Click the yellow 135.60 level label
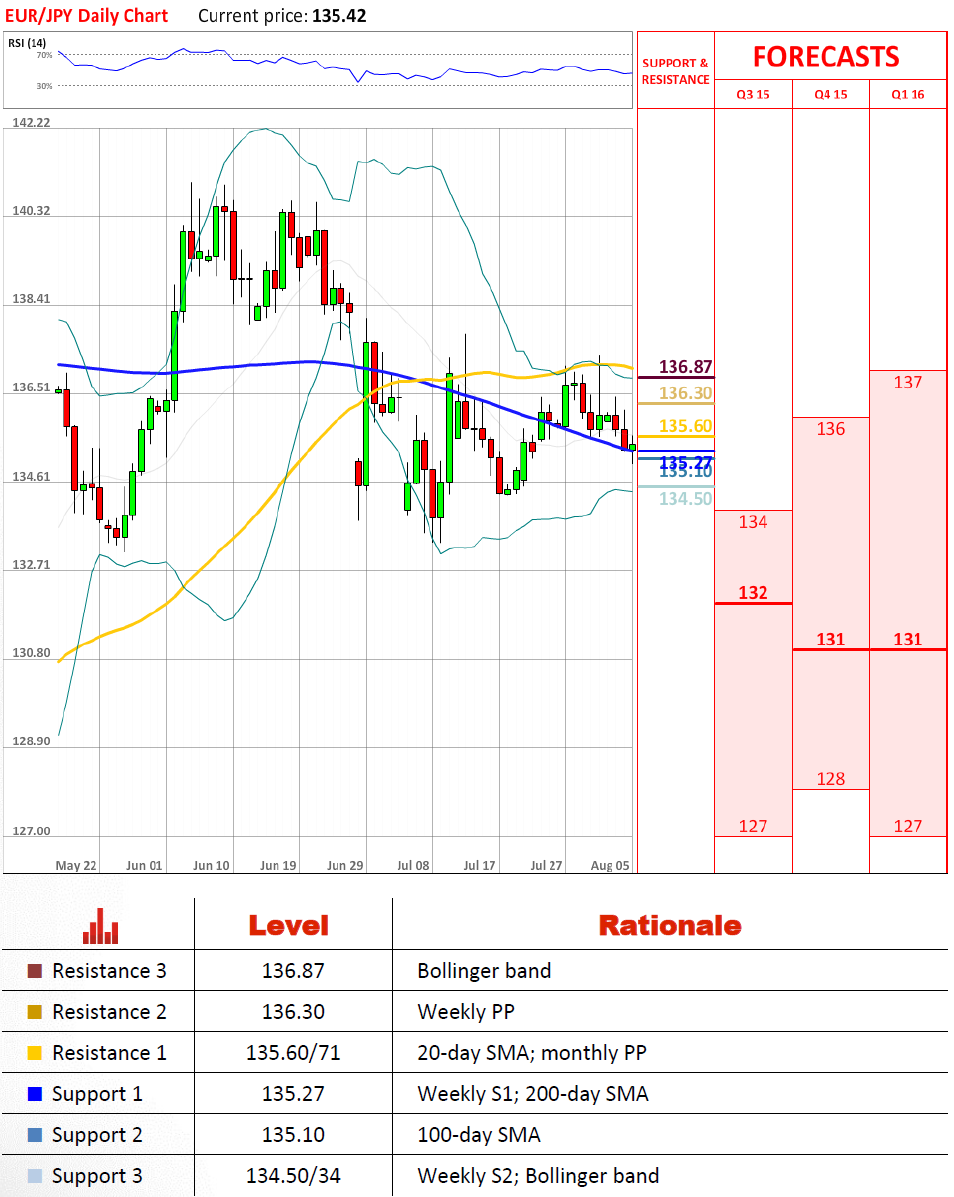 pyautogui.click(x=686, y=427)
